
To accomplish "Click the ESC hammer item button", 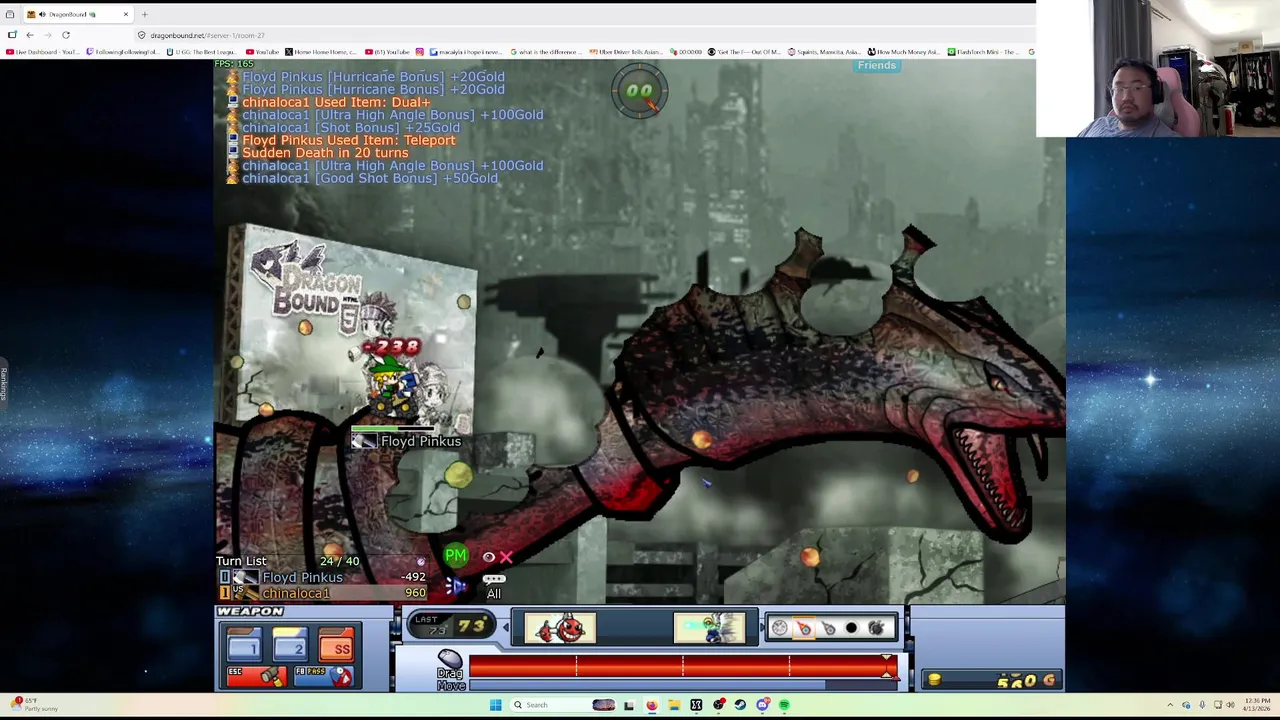I will (256, 676).
